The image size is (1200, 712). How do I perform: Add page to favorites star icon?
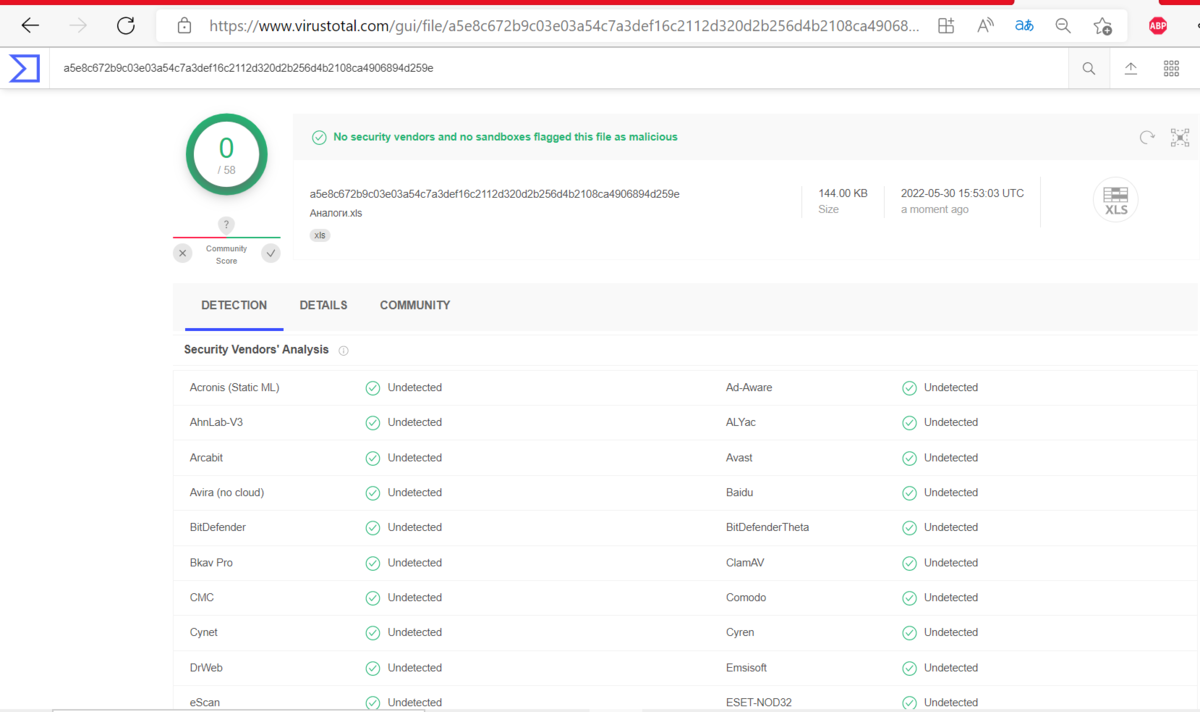[1102, 26]
